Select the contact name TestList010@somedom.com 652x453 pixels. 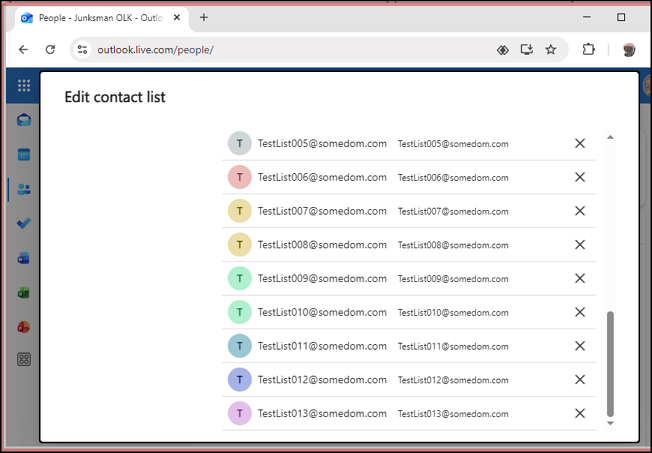322,312
